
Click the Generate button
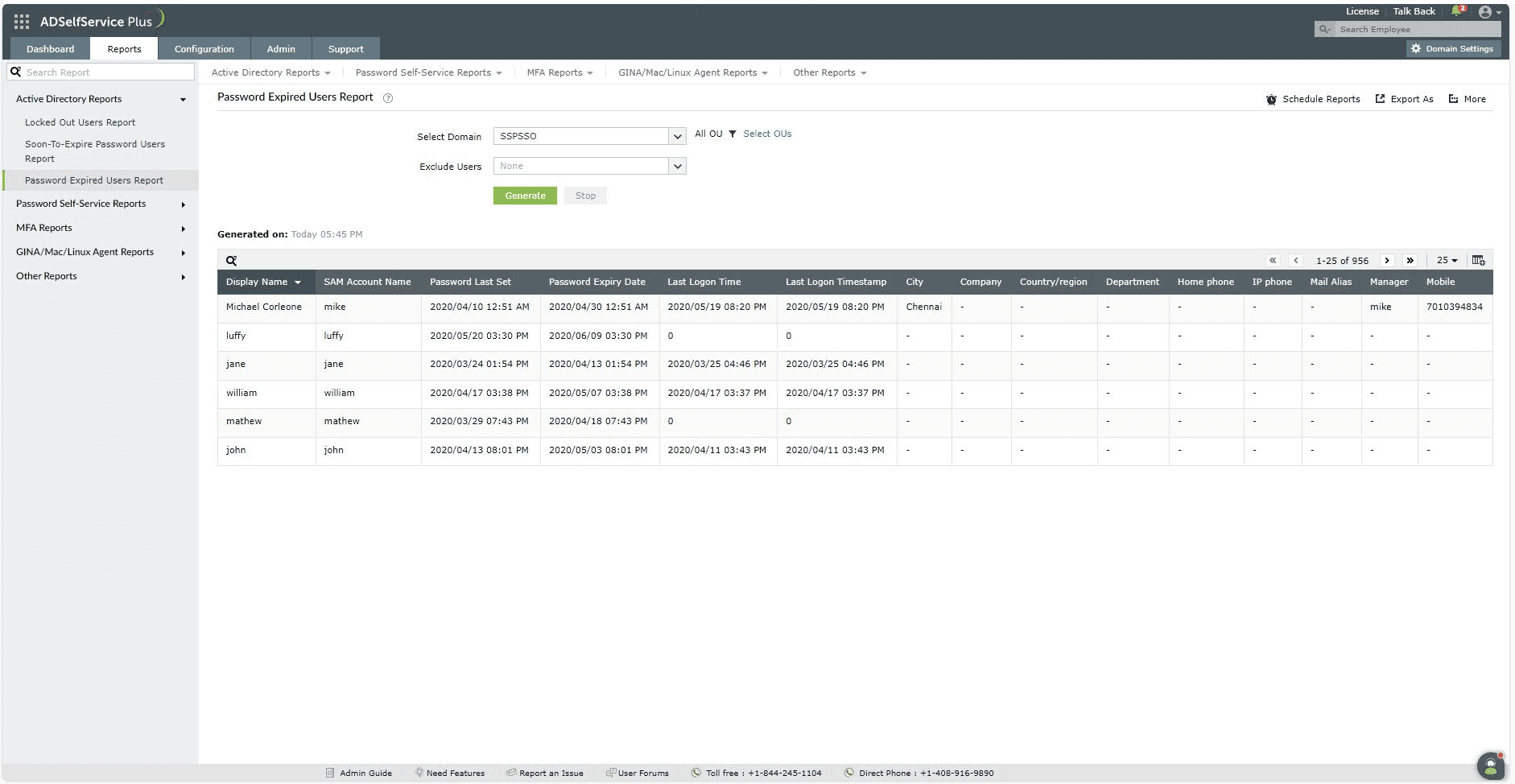point(524,195)
